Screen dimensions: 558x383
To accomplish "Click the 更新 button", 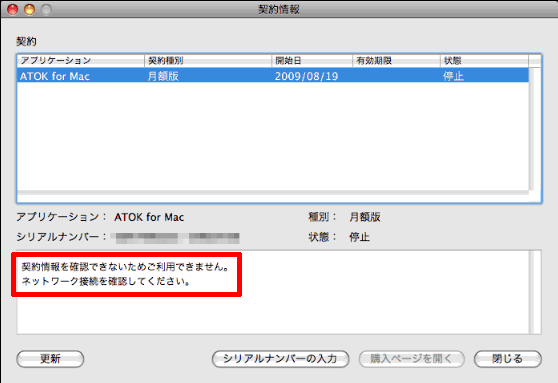I will point(50,359).
